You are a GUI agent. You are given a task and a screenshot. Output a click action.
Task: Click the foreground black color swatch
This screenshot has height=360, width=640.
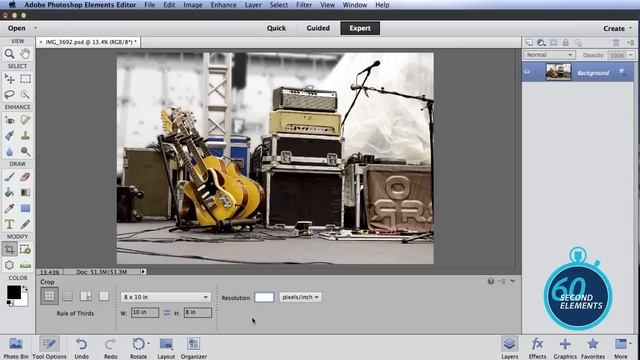pyautogui.click(x=13, y=292)
